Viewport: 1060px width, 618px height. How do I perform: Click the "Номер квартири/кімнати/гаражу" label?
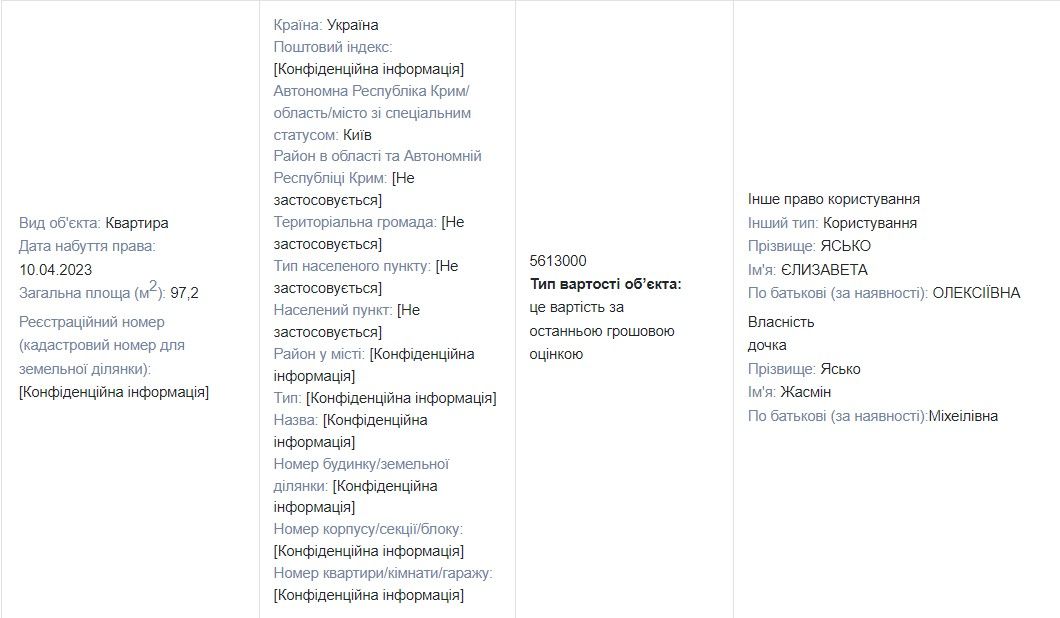[x=382, y=573]
